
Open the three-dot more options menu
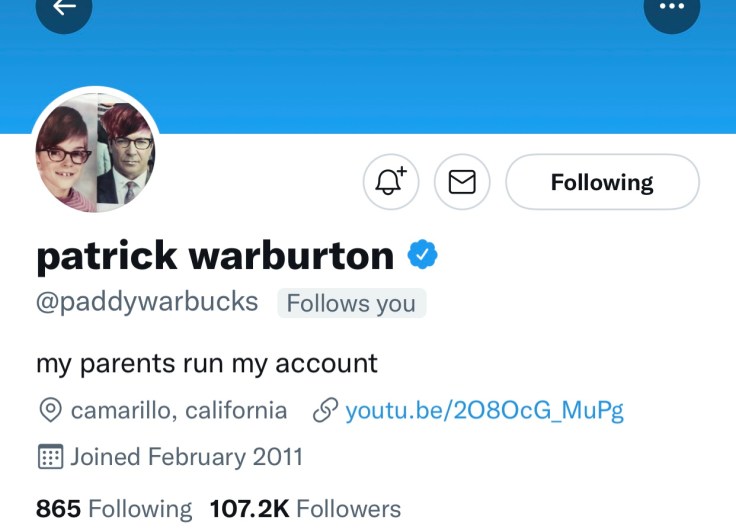coord(672,8)
